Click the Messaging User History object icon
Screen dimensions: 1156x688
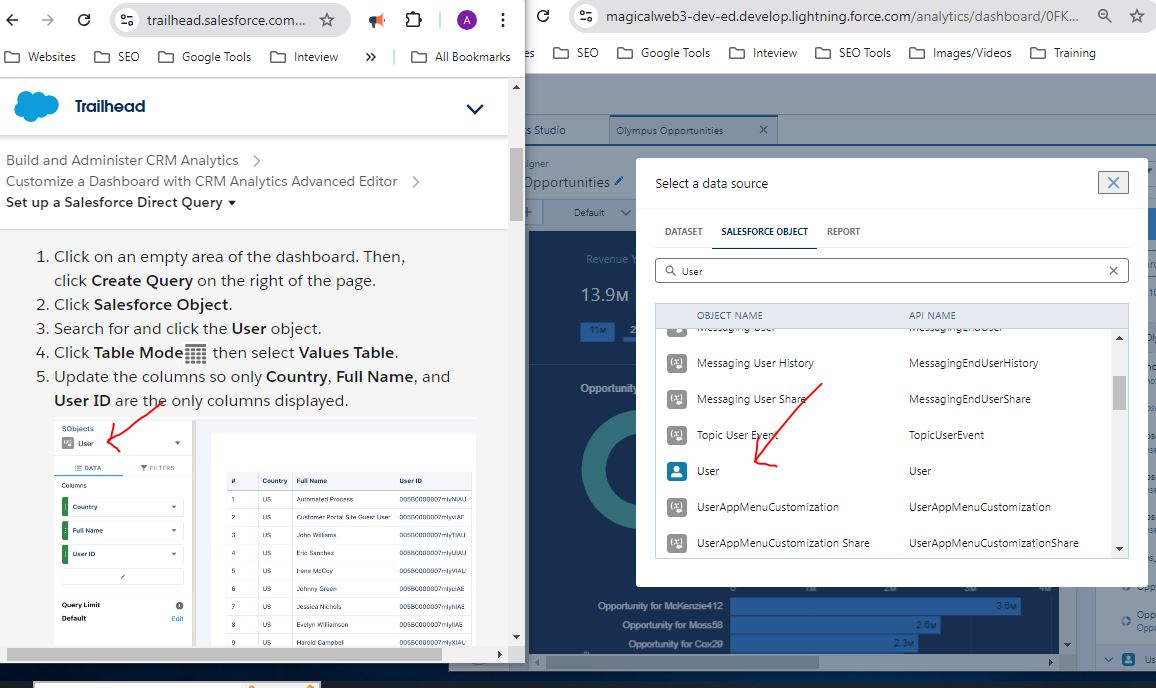[x=677, y=363]
